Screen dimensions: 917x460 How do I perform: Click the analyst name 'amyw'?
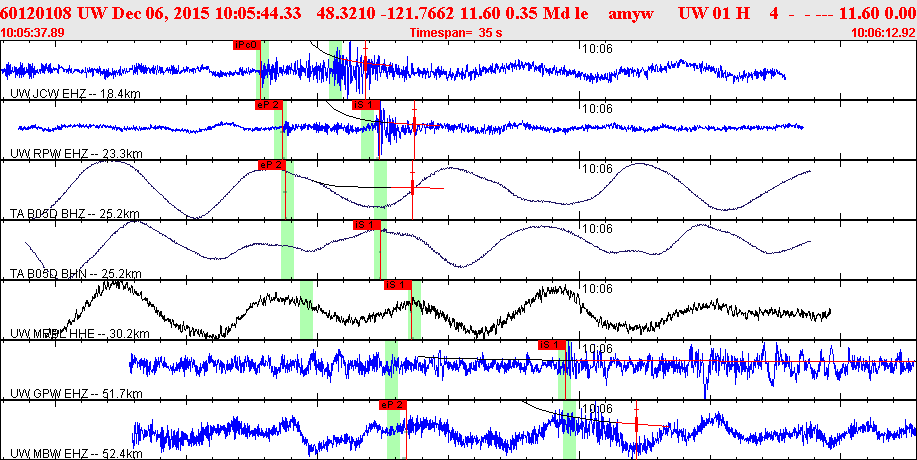(x=631, y=14)
